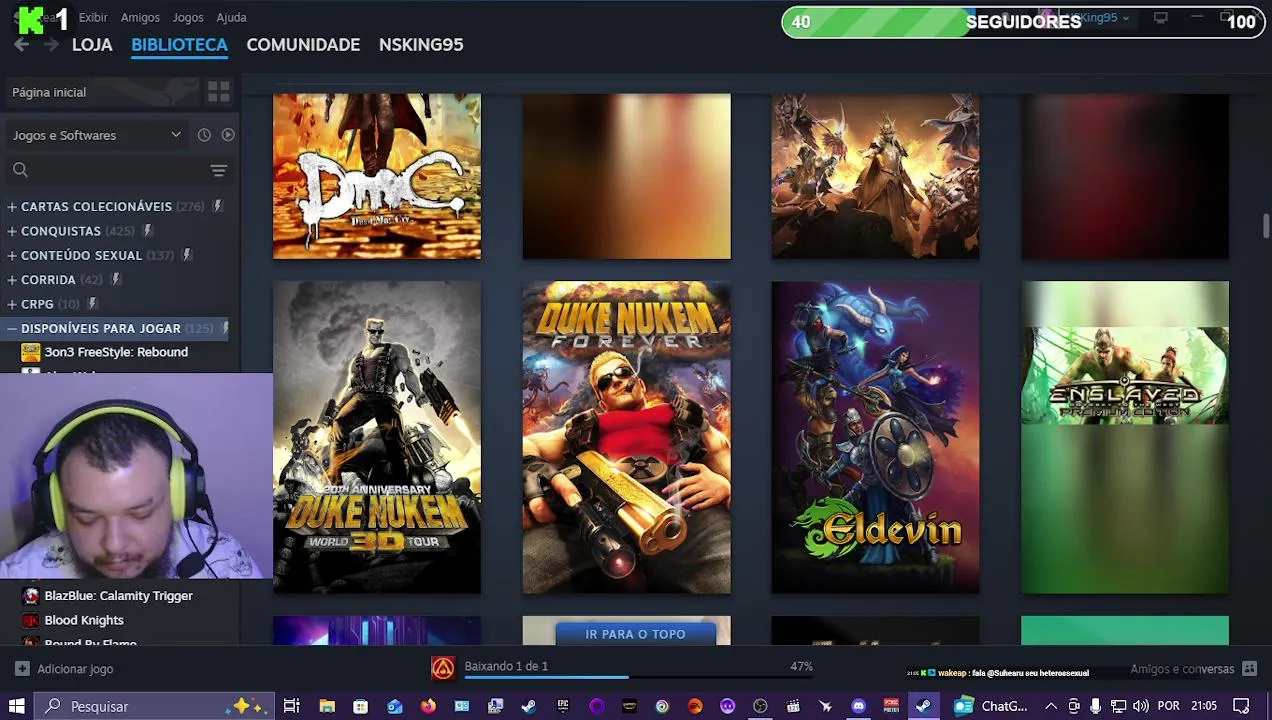The image size is (1272, 720).
Task: Open the Jogos e Softwares dropdown
Action: coord(97,135)
